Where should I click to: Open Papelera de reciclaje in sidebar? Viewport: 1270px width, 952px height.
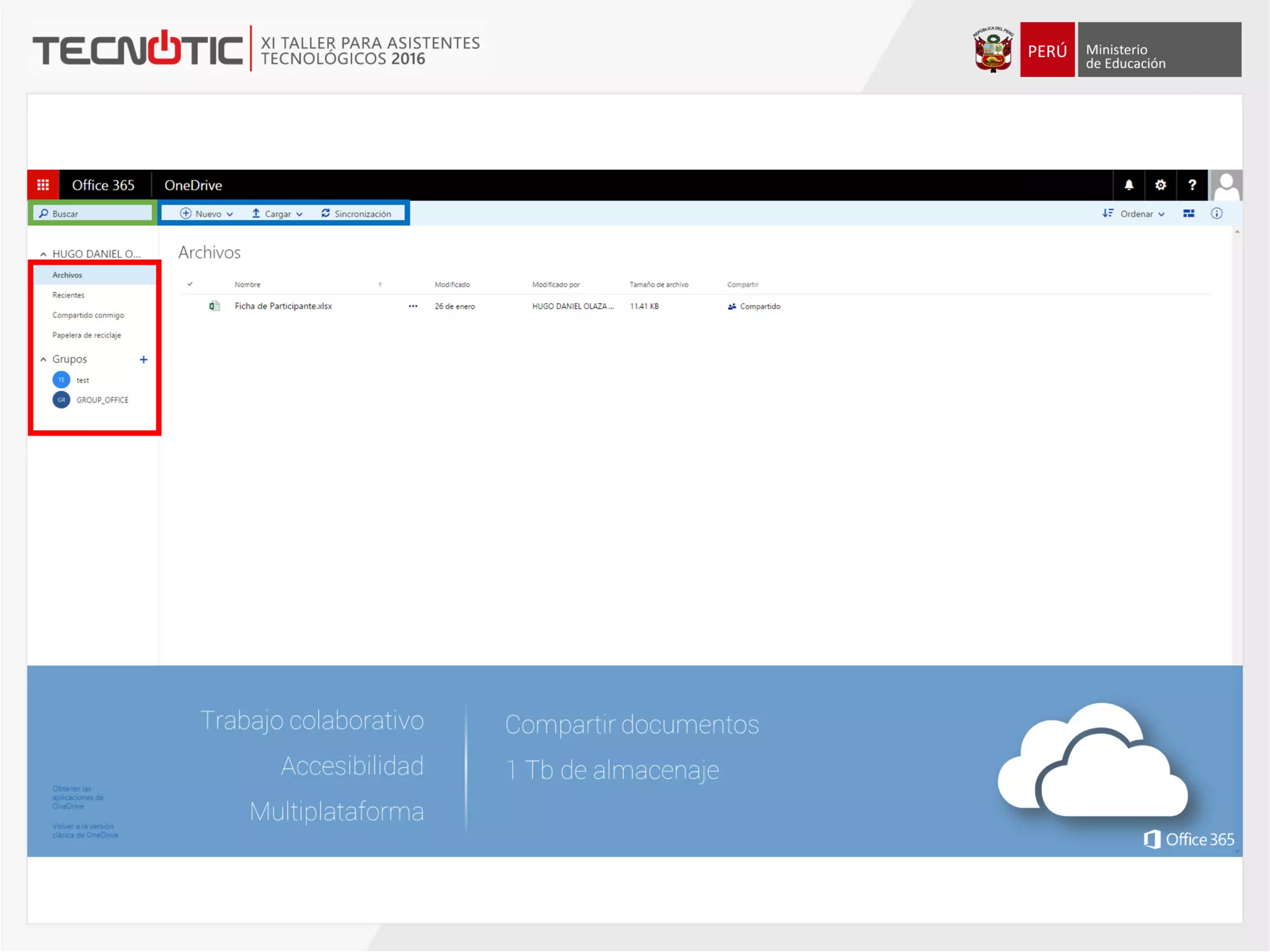point(86,335)
